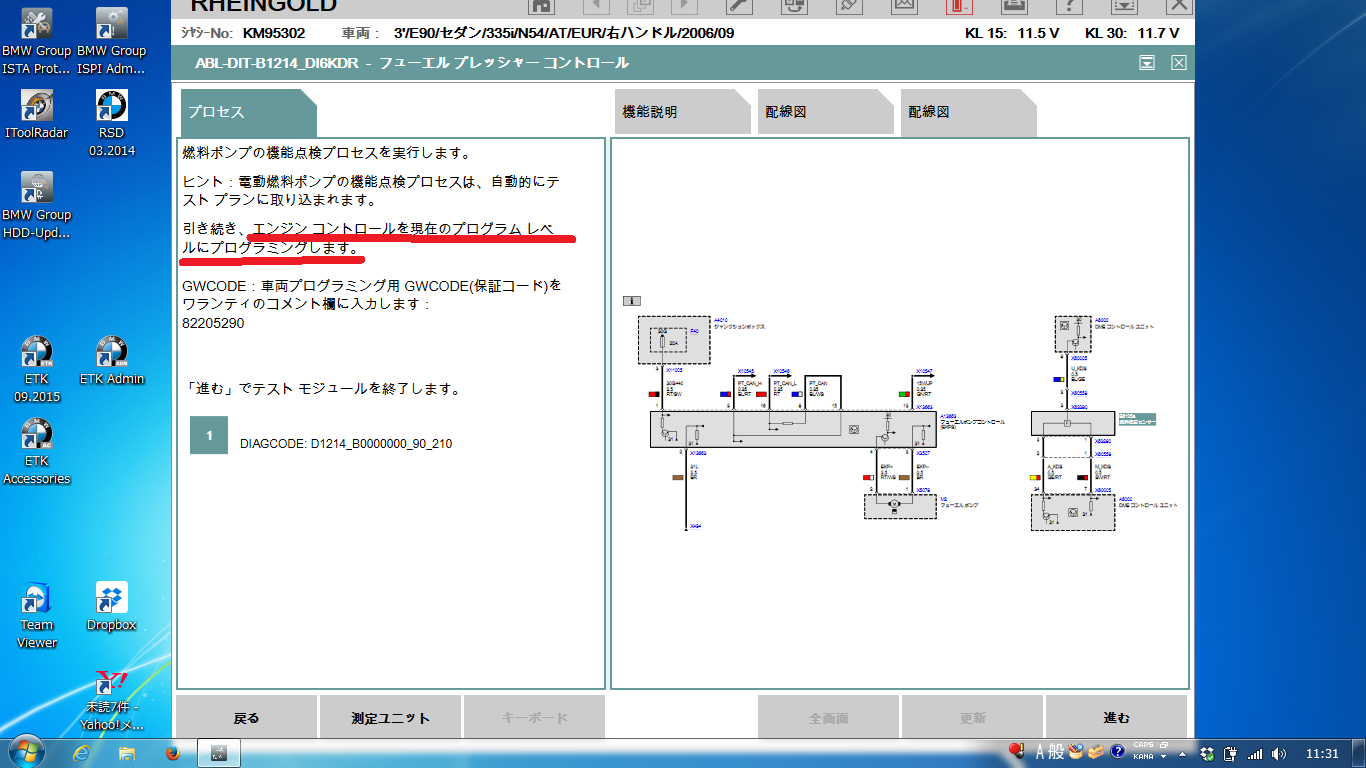This screenshot has width=1366, height=768.
Task: Open help with the question mark icon
Action: point(1069,5)
